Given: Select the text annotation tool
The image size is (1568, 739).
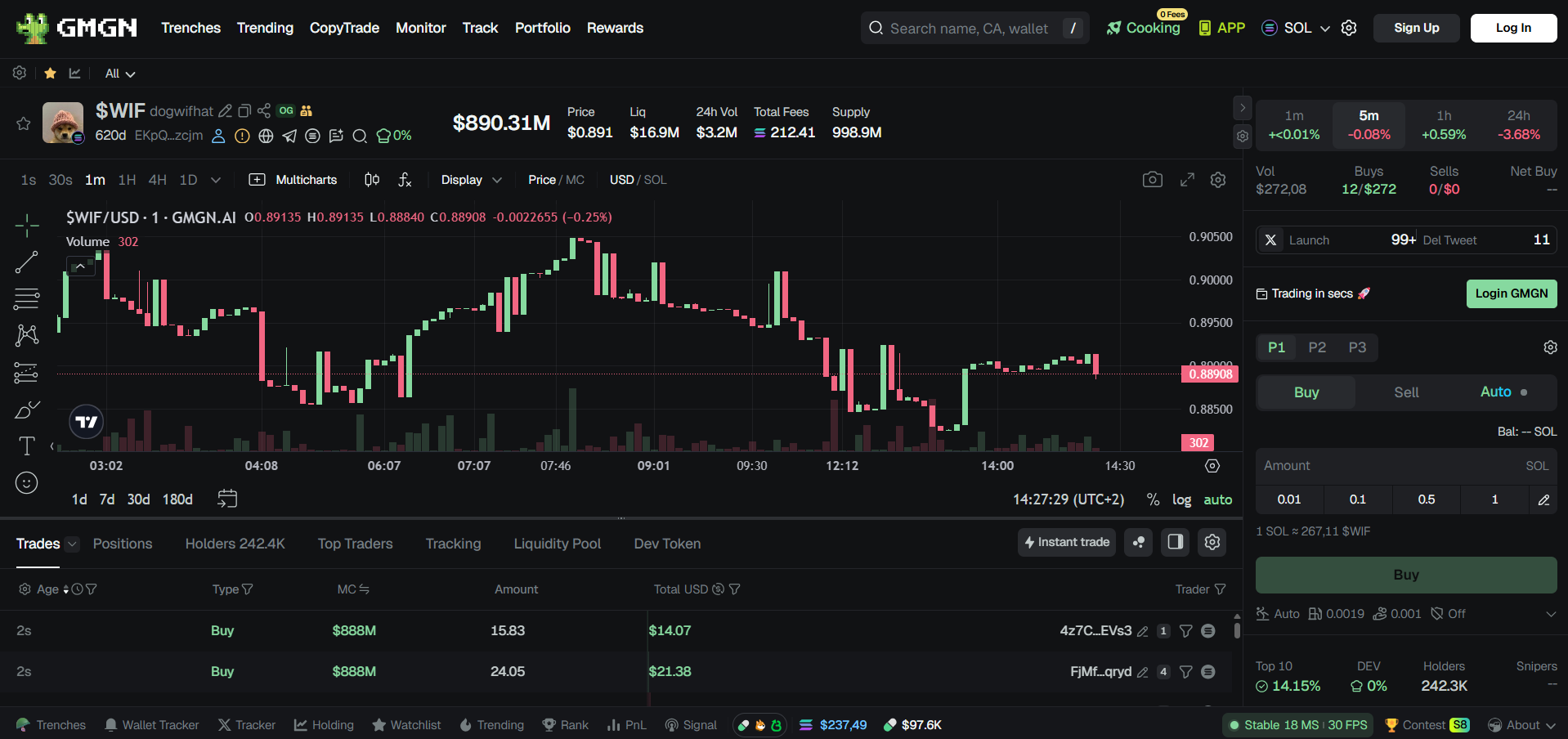Looking at the screenshot, I should (26, 446).
